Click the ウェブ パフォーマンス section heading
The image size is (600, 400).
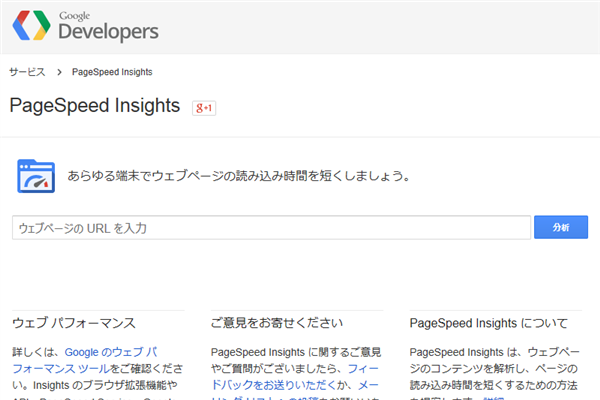click(74, 323)
